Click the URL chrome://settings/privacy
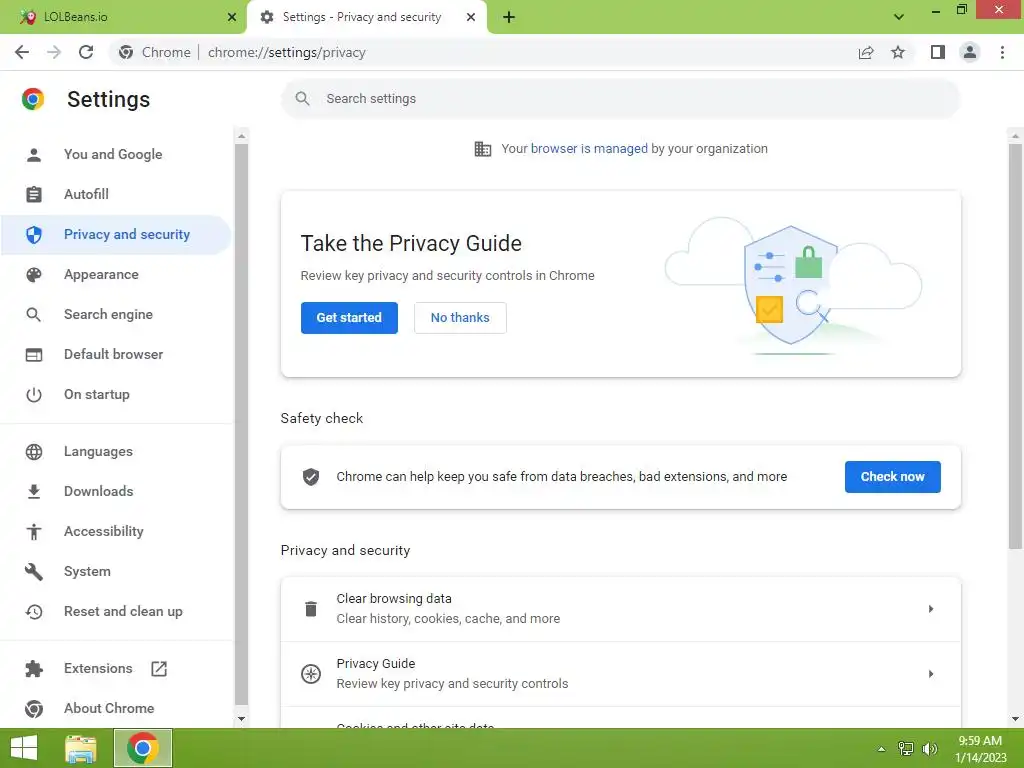This screenshot has width=1024, height=768. [x=287, y=52]
